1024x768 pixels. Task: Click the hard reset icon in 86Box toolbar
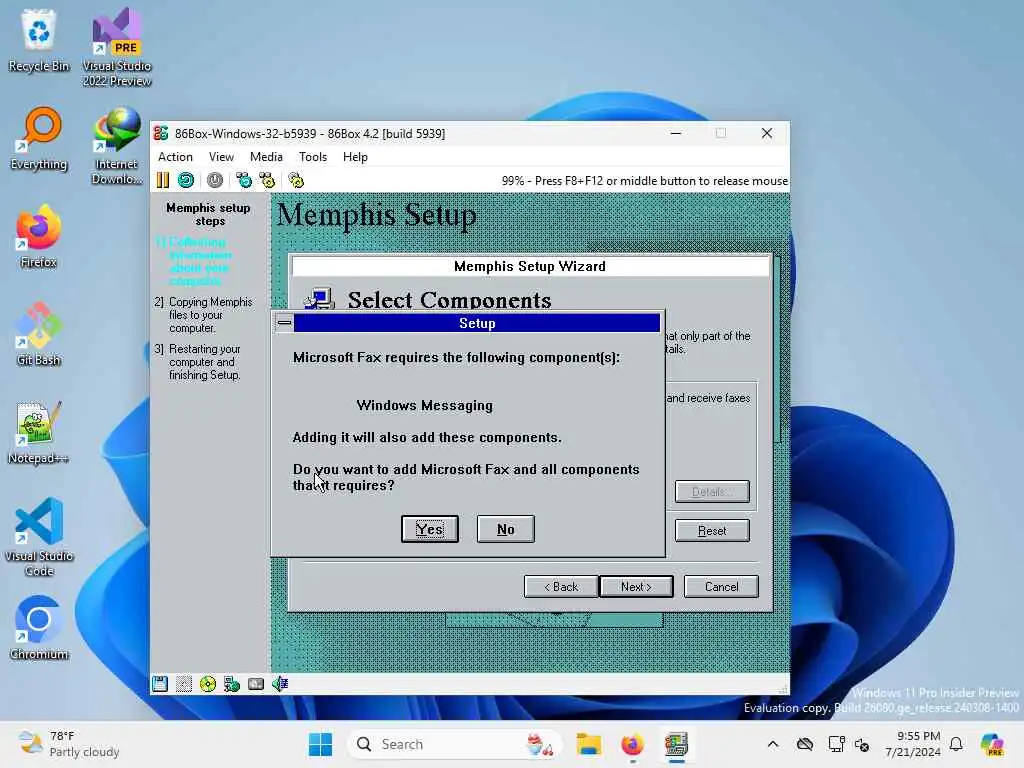pos(186,180)
